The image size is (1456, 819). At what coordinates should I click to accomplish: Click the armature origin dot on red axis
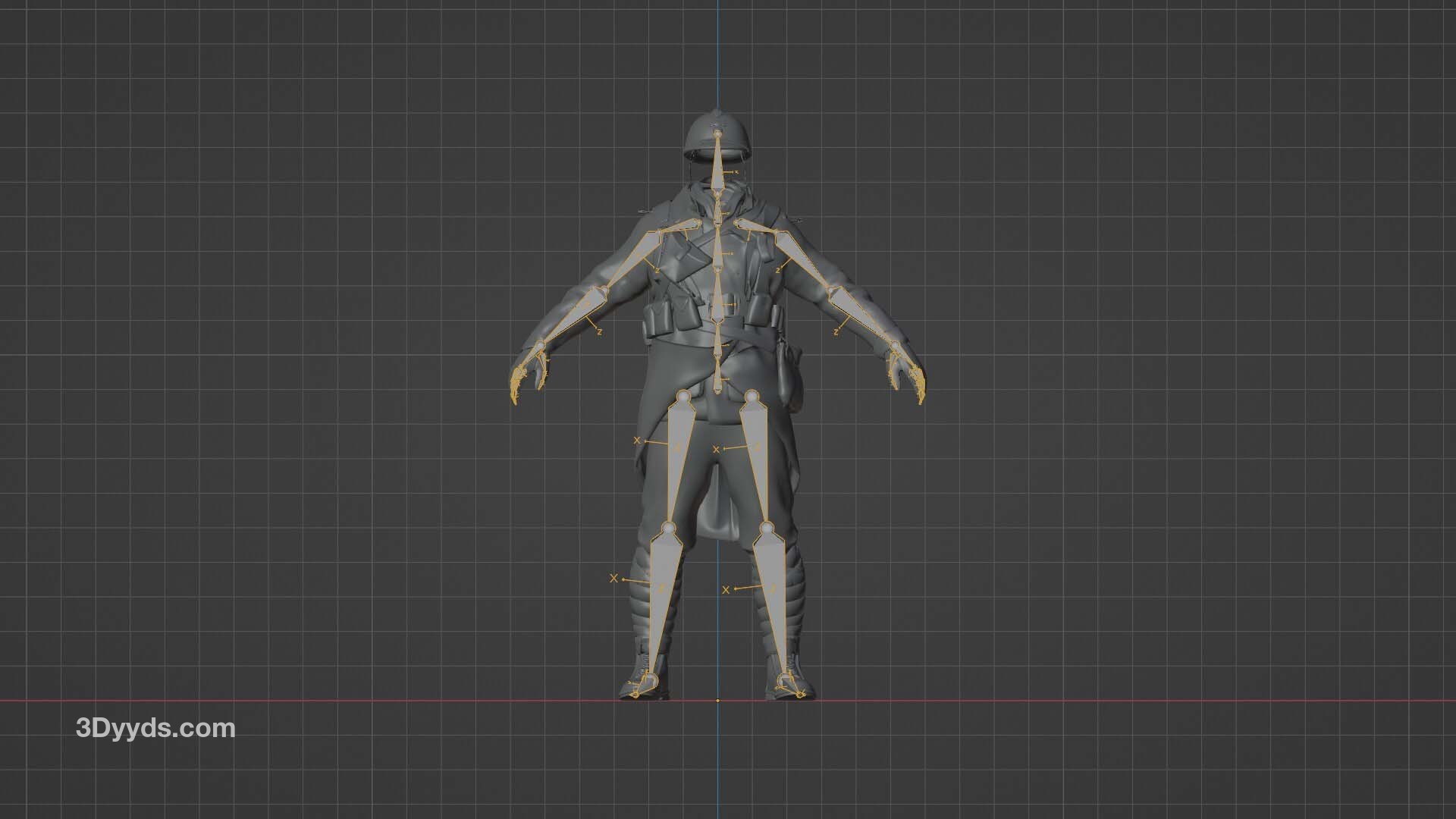pos(718,701)
